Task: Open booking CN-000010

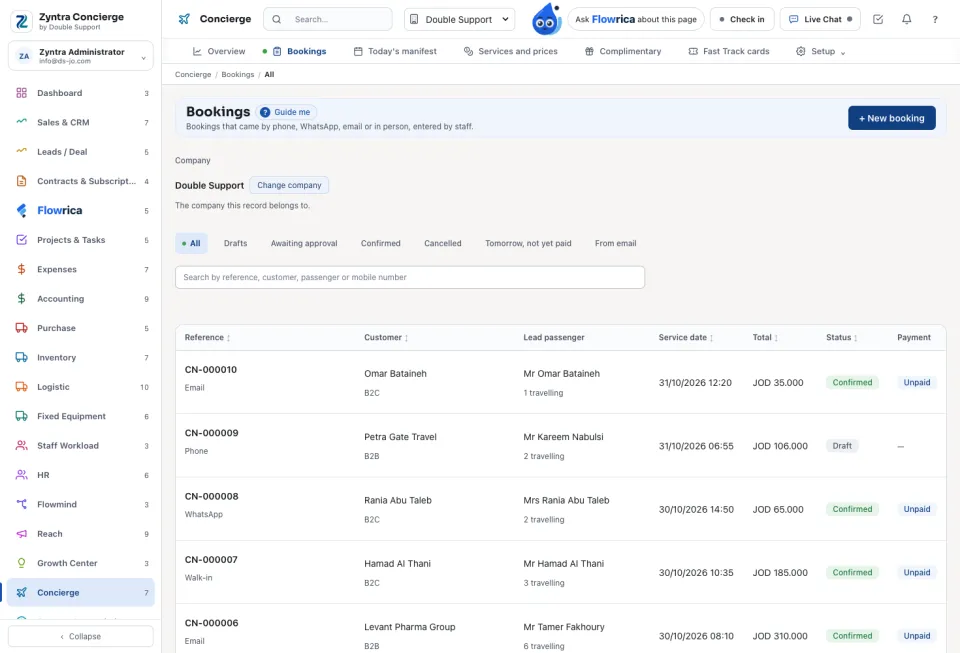Action: tap(211, 370)
